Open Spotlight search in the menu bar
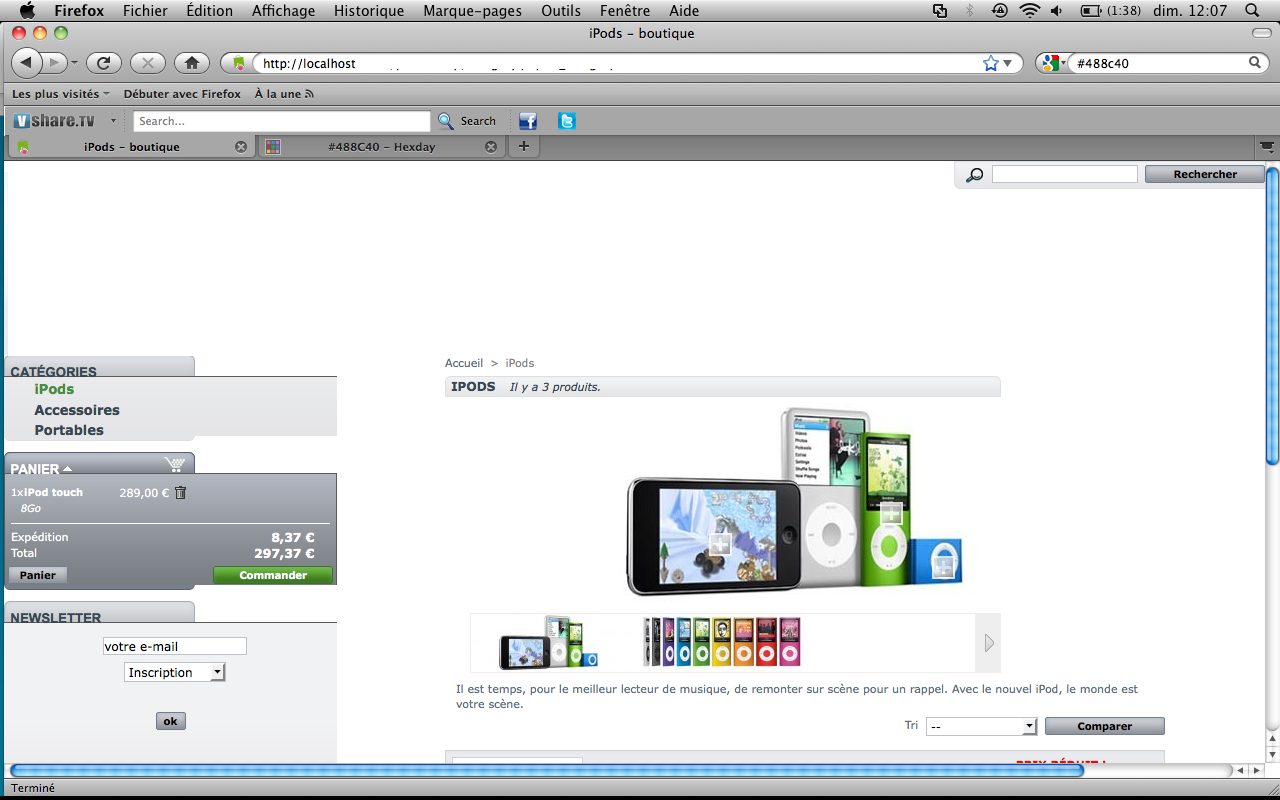Image resolution: width=1280 pixels, height=800 pixels. pyautogui.click(x=1252, y=11)
